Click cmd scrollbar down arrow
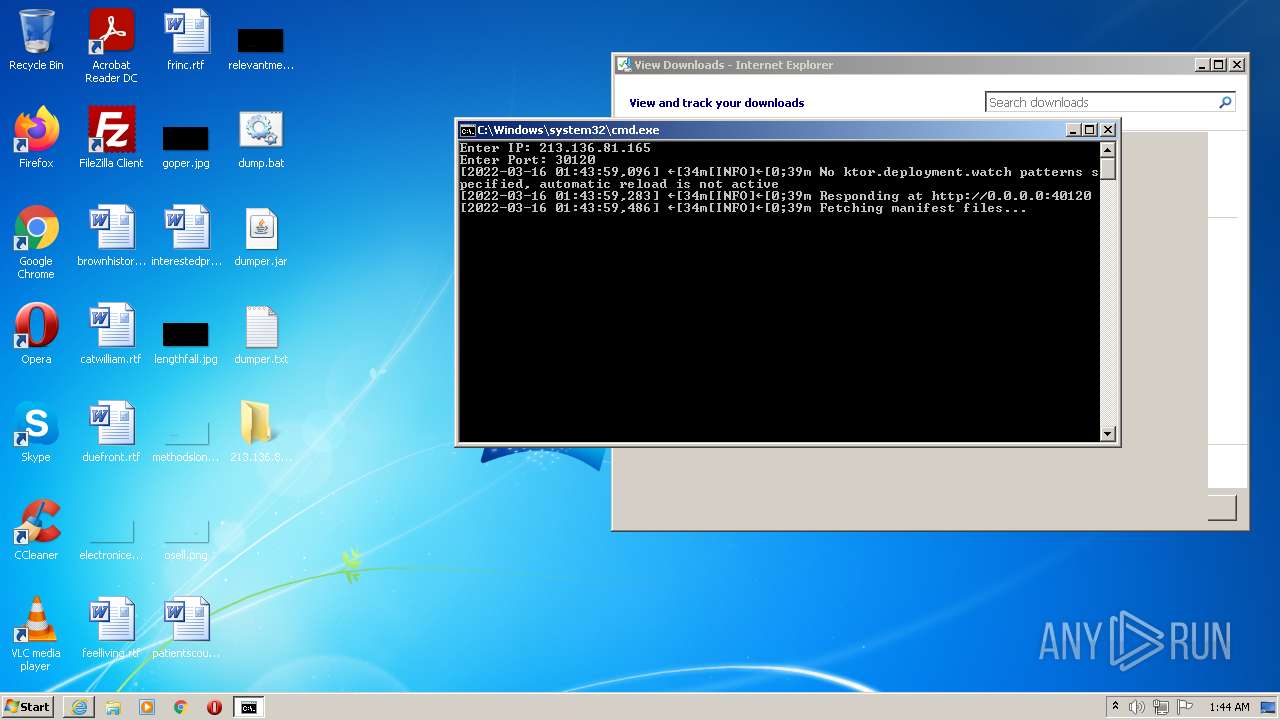 pyautogui.click(x=1107, y=434)
